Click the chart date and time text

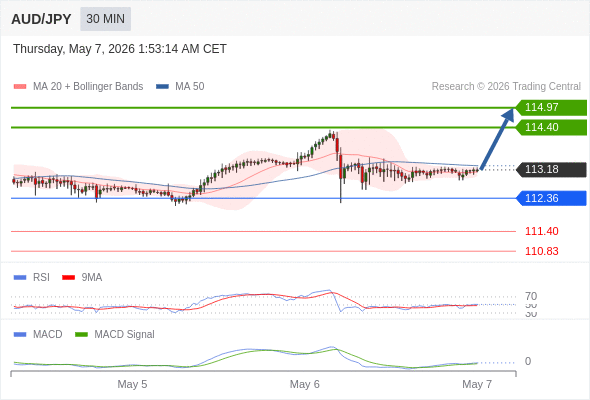[120, 49]
